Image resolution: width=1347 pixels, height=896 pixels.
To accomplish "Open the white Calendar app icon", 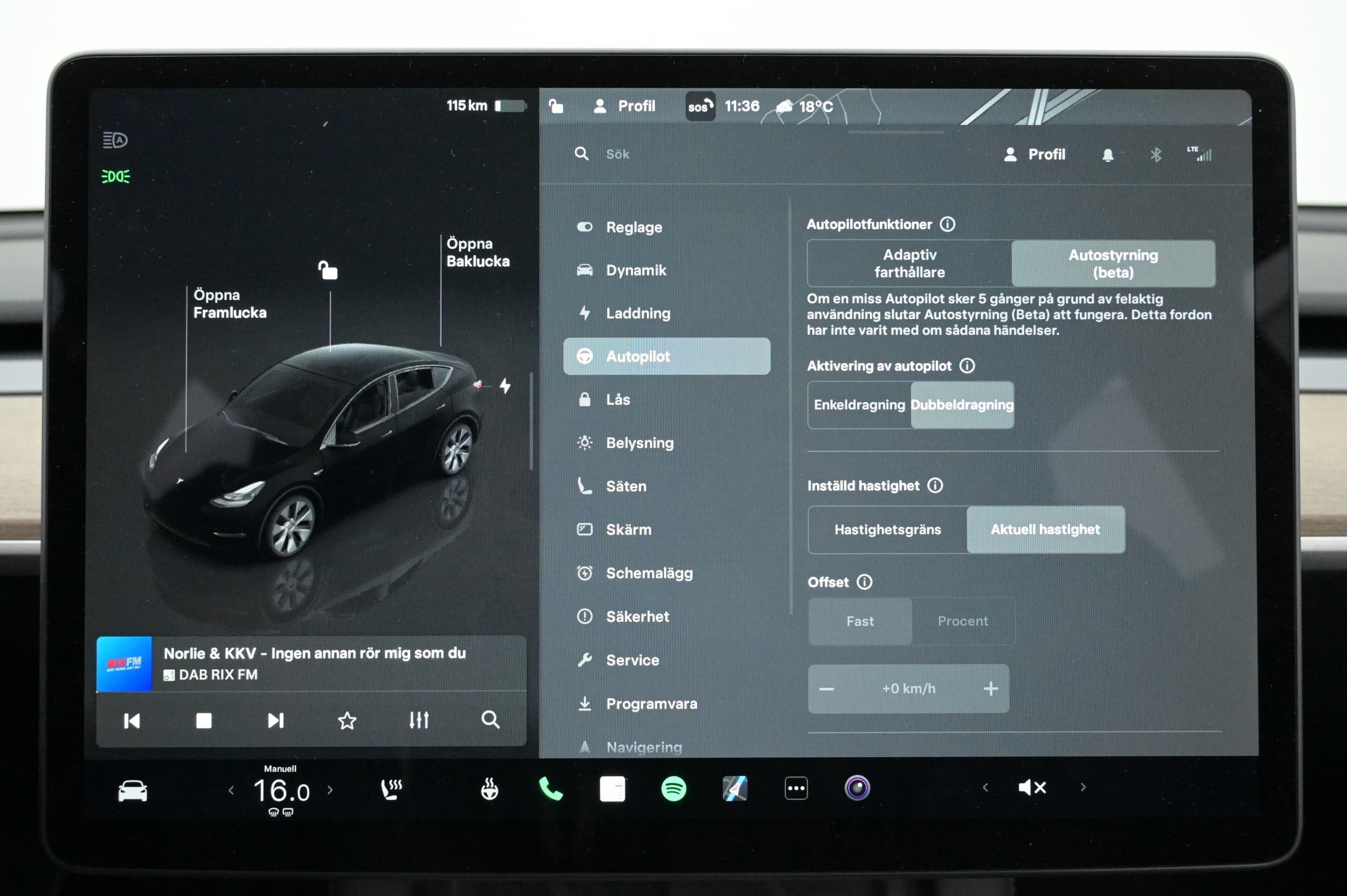I will (612, 789).
